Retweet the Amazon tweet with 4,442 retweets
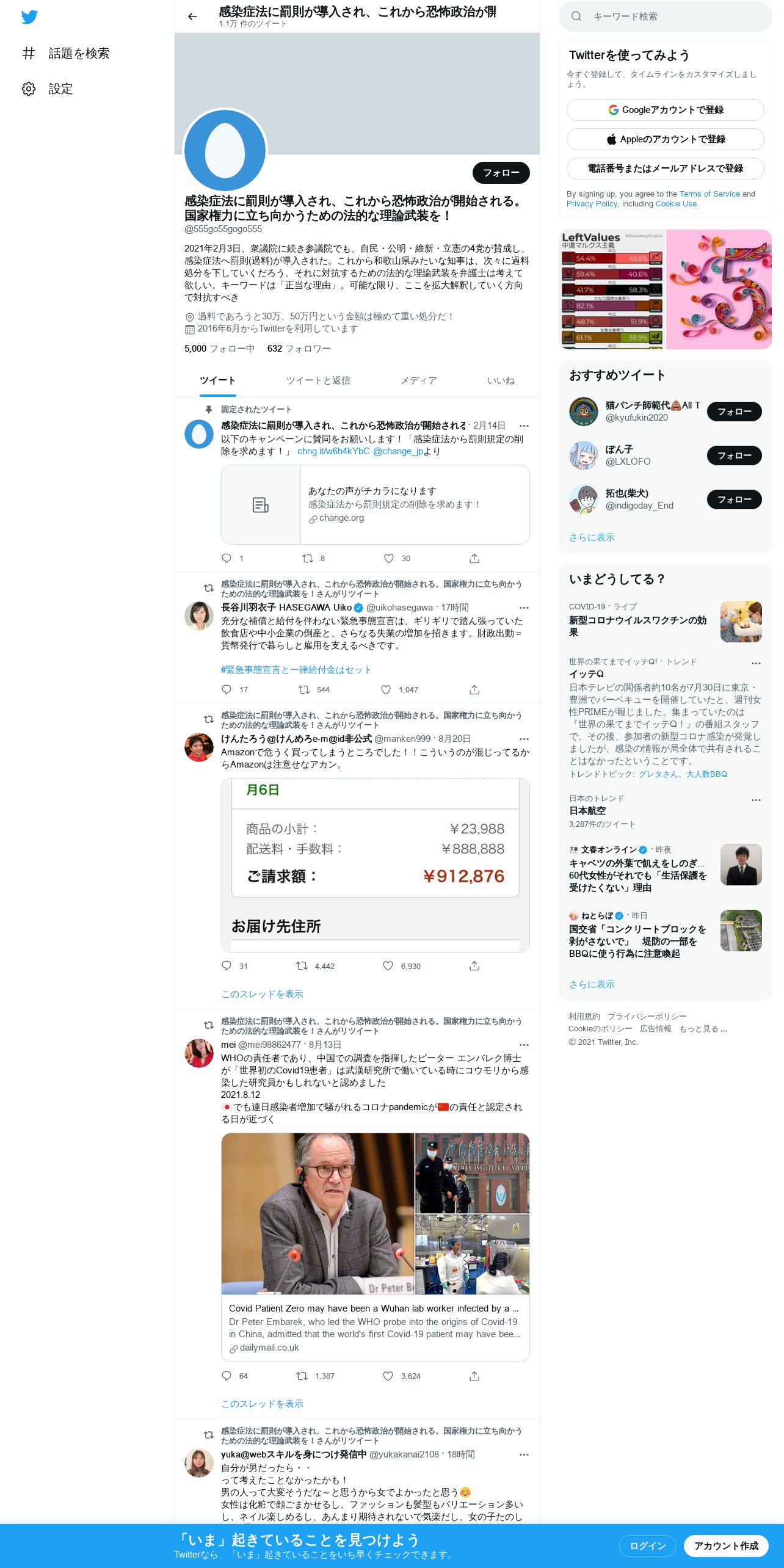 pos(302,965)
